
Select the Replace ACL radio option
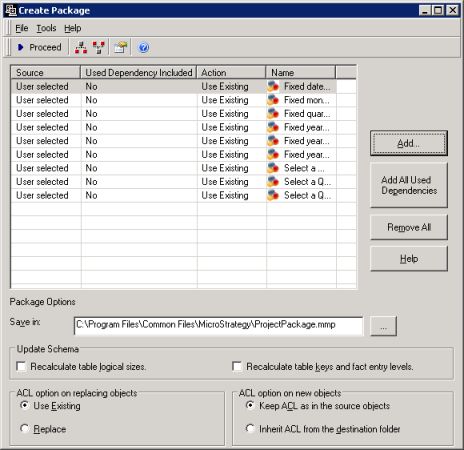[x=25, y=428]
